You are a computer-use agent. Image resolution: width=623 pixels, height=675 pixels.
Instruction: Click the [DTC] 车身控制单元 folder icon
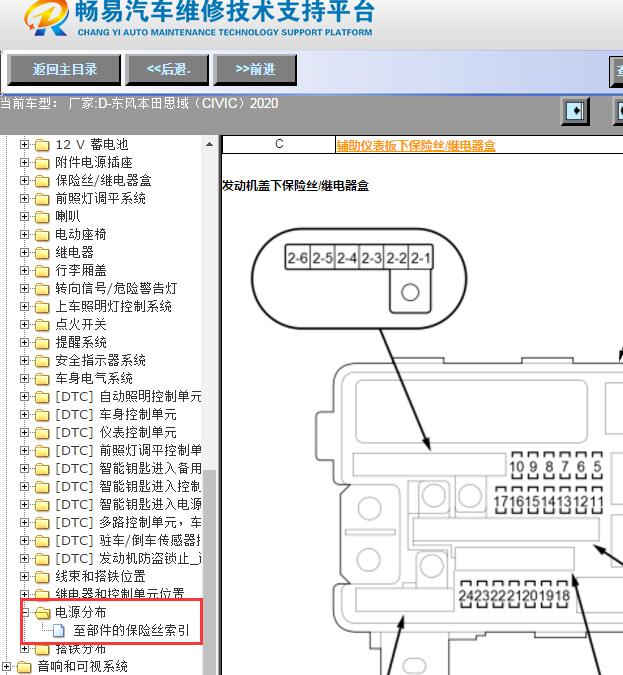pyautogui.click(x=42, y=415)
